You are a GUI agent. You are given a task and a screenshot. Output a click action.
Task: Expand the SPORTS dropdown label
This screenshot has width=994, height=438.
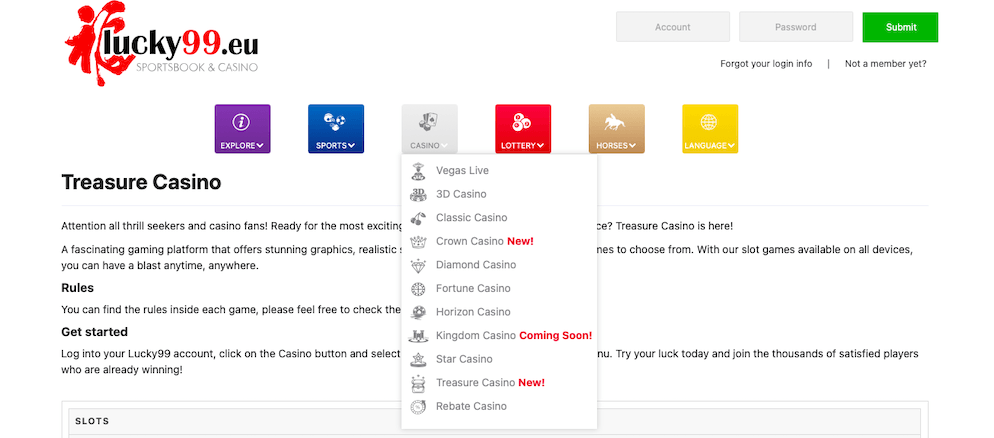pos(335,146)
